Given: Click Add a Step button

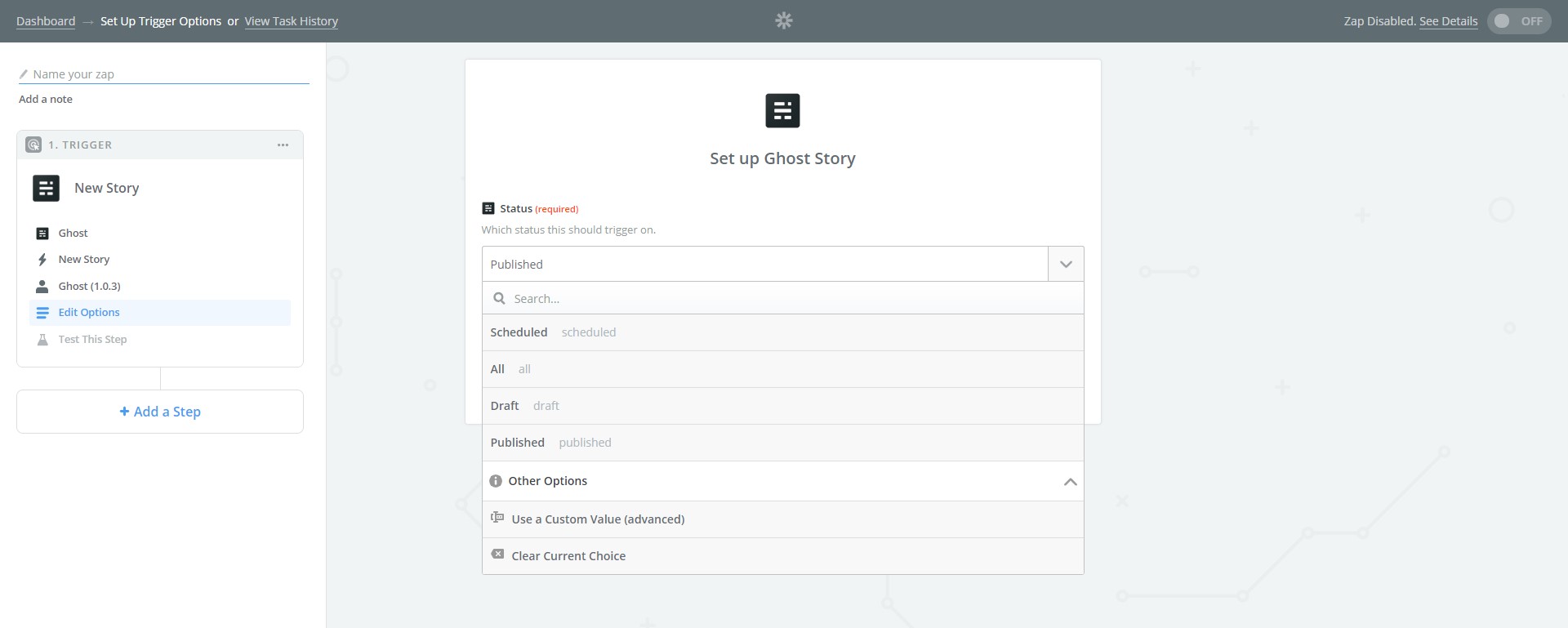Looking at the screenshot, I should tap(160, 412).
